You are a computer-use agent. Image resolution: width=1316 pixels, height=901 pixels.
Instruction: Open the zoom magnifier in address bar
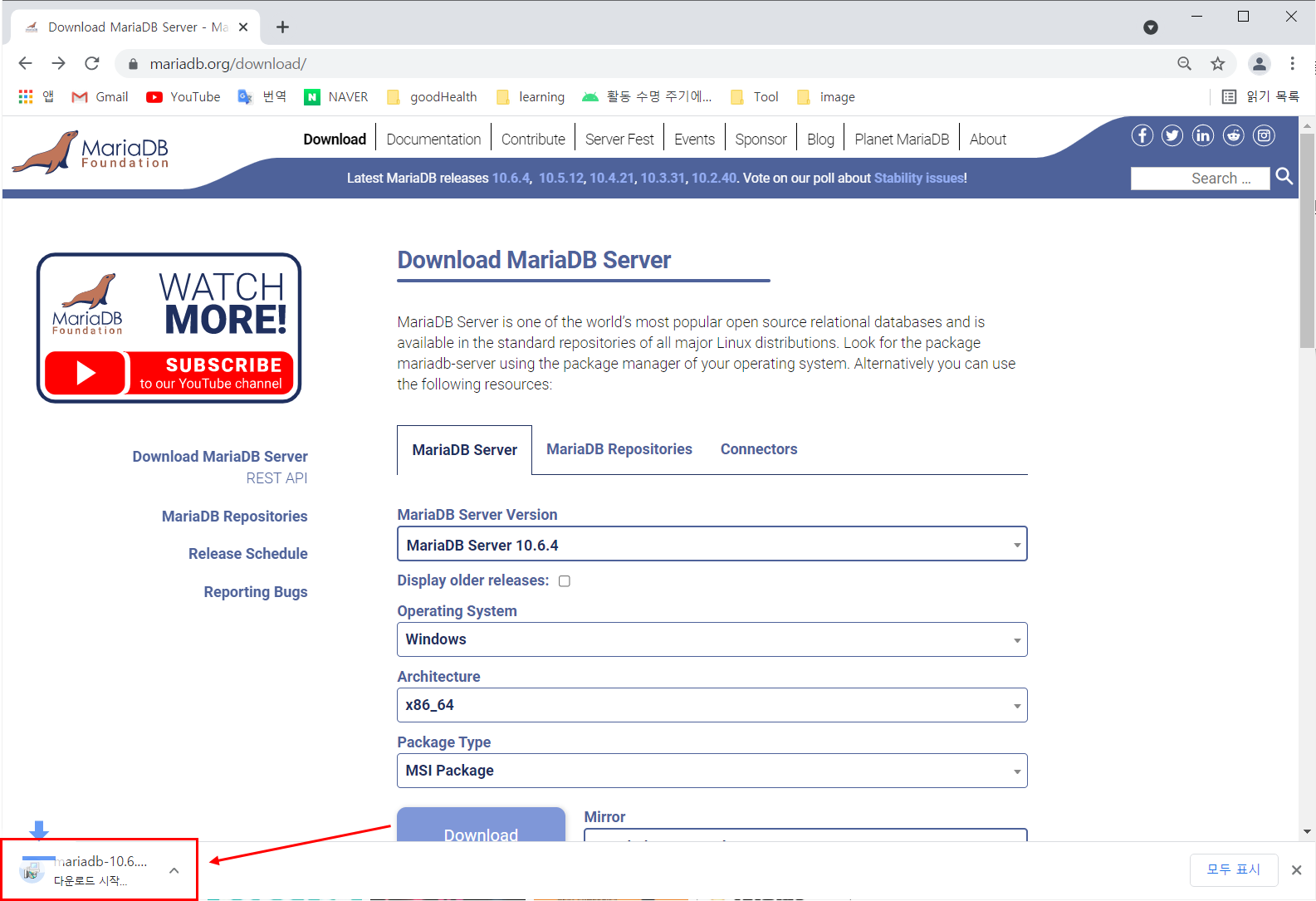[1184, 64]
